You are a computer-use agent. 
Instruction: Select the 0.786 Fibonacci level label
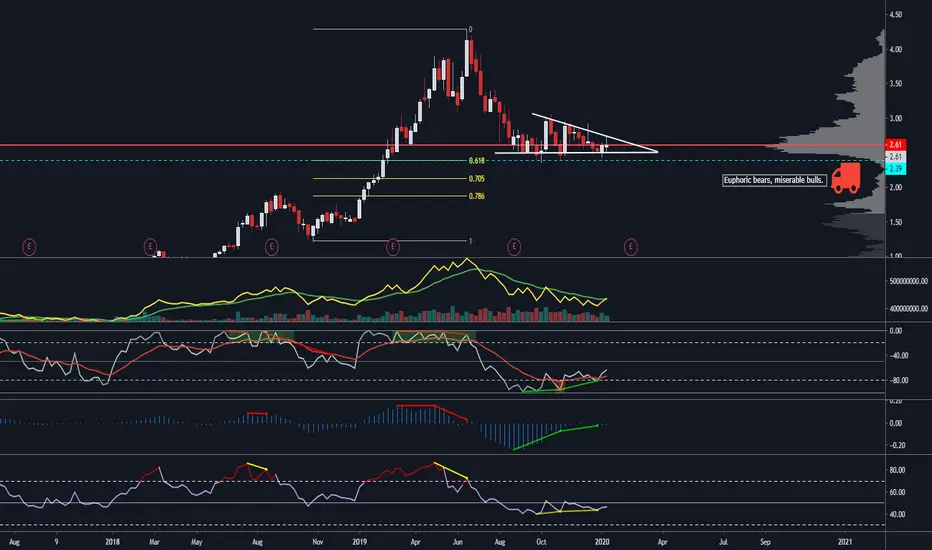[x=477, y=196]
